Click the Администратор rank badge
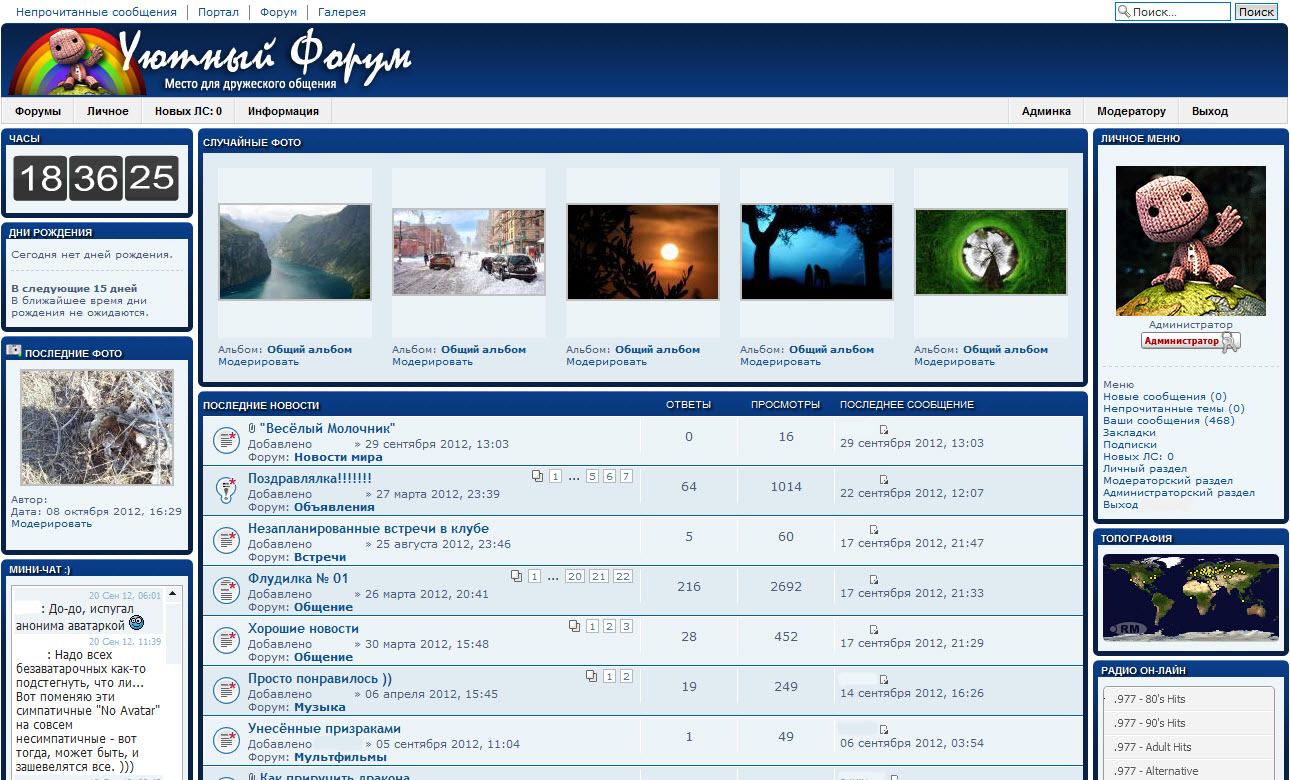 [1190, 342]
